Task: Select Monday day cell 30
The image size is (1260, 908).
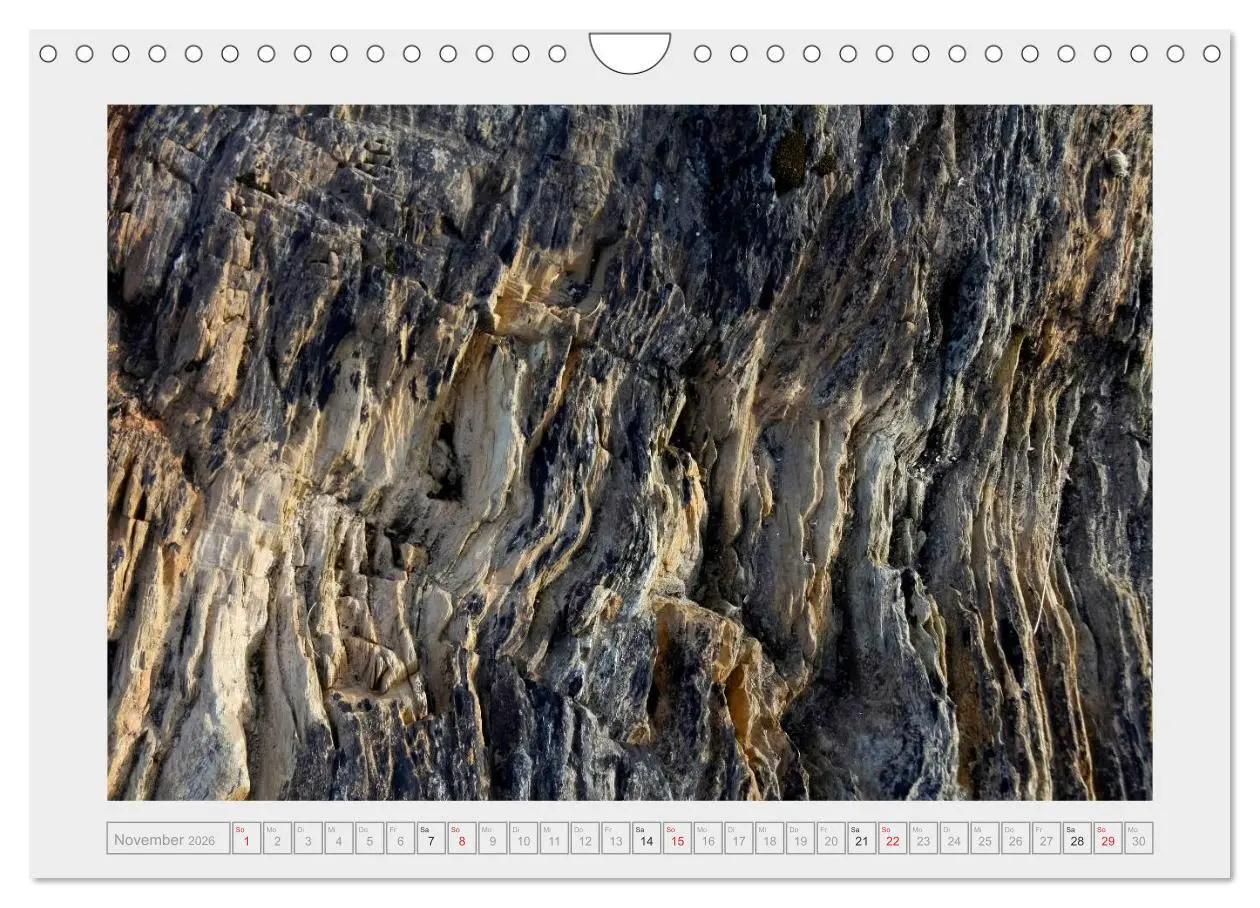Action: (1140, 838)
